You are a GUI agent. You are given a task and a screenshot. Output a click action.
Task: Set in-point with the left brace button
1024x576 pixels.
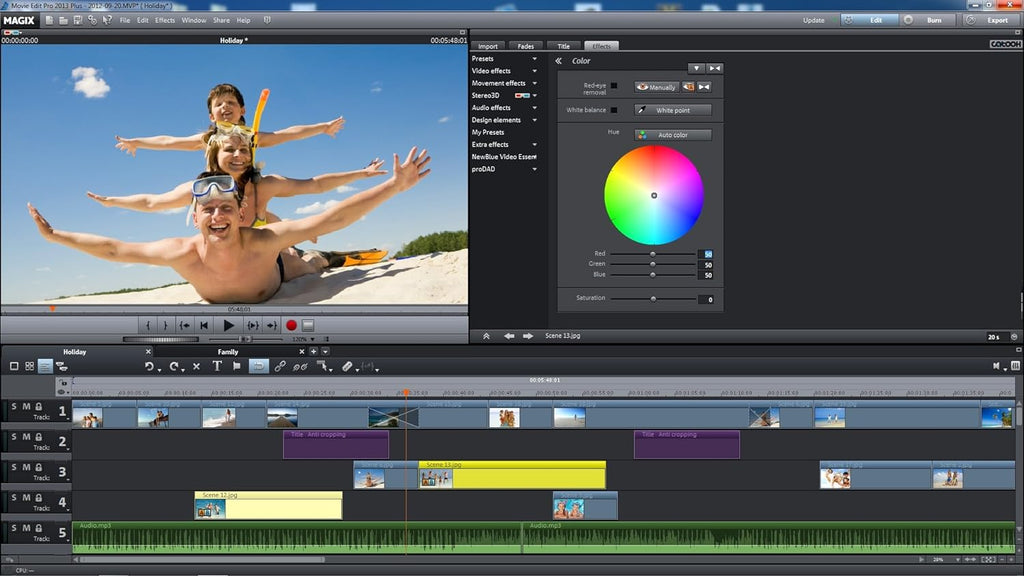click(x=148, y=325)
